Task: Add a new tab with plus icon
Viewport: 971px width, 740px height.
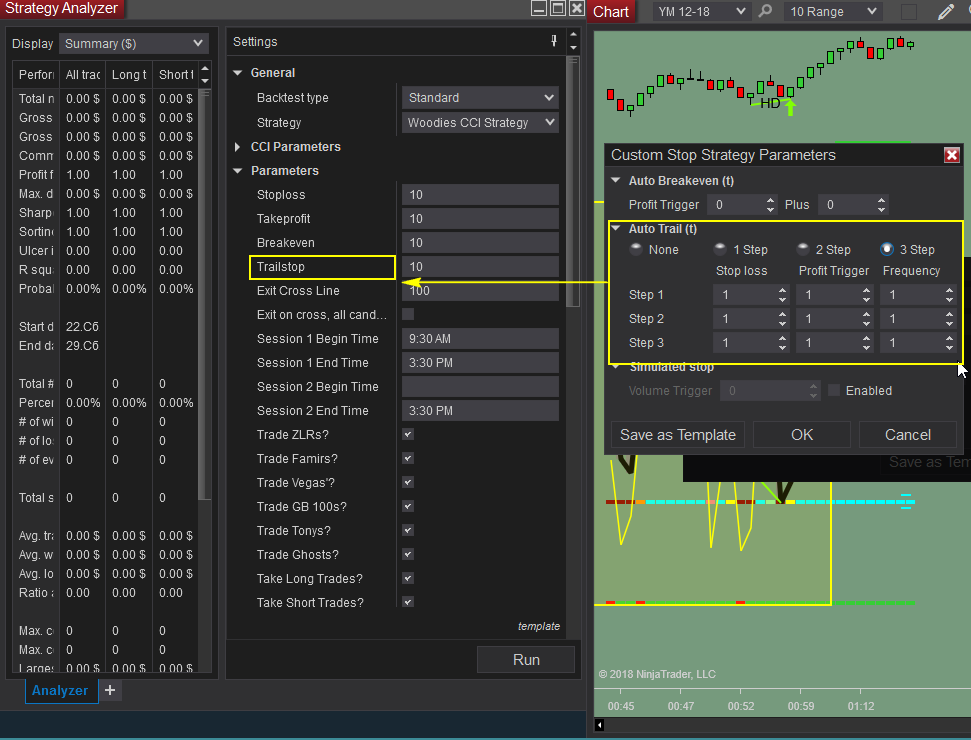Action: [110, 690]
